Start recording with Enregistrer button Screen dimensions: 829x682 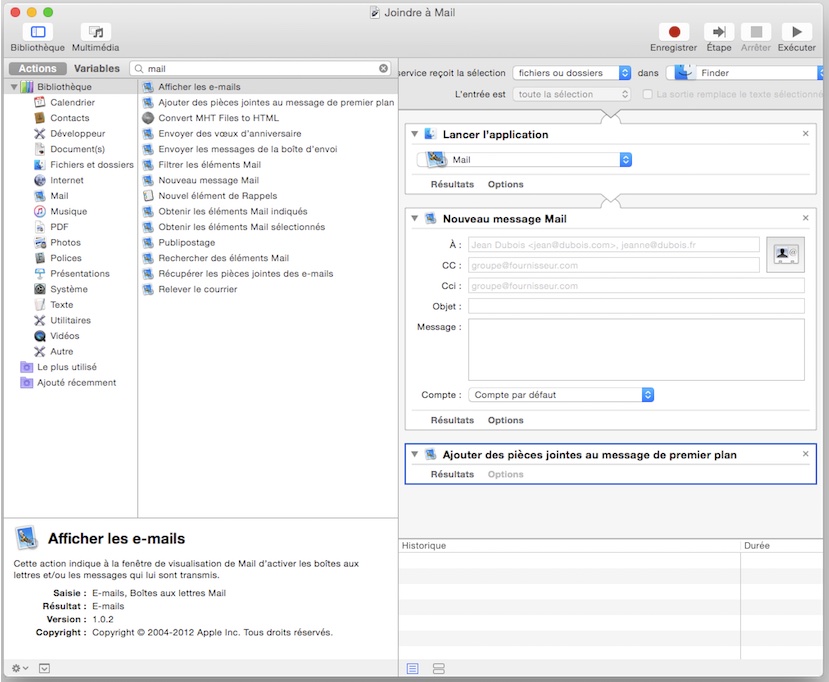(674, 32)
